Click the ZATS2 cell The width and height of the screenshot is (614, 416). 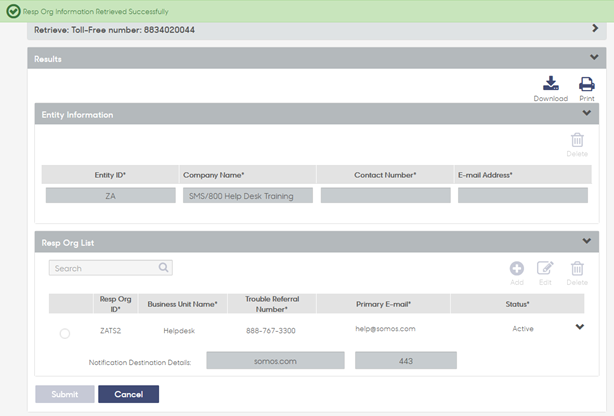click(x=110, y=331)
